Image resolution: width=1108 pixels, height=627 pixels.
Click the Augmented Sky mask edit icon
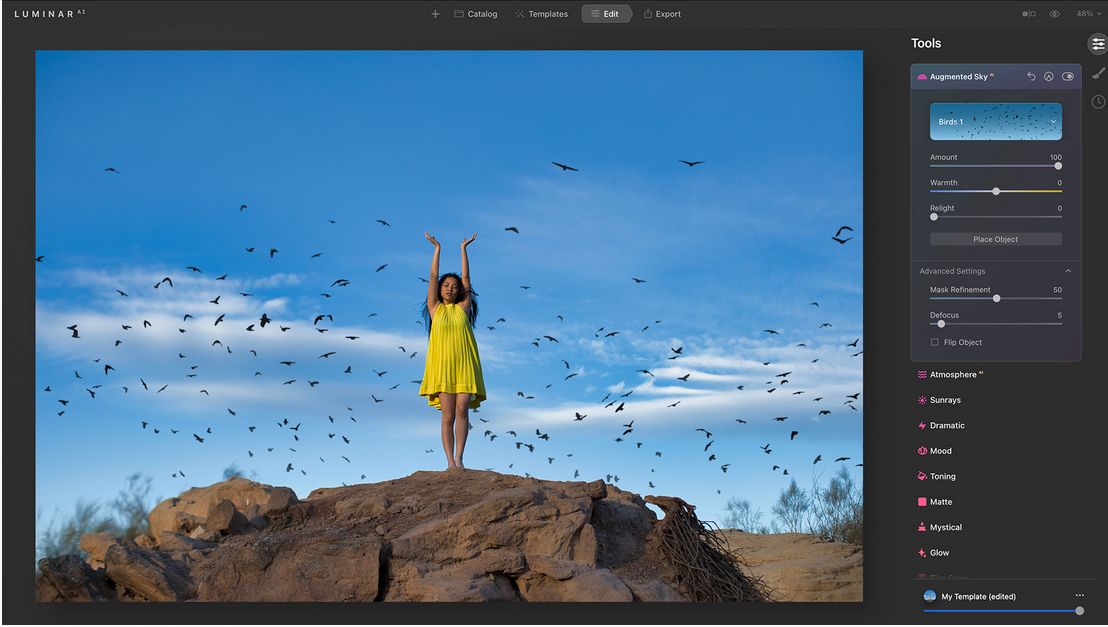point(1049,77)
